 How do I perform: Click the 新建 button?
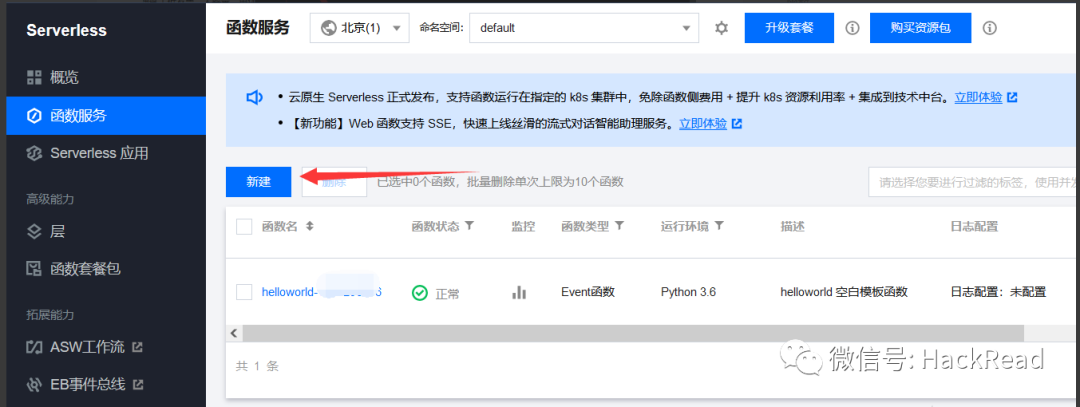[x=258, y=182]
